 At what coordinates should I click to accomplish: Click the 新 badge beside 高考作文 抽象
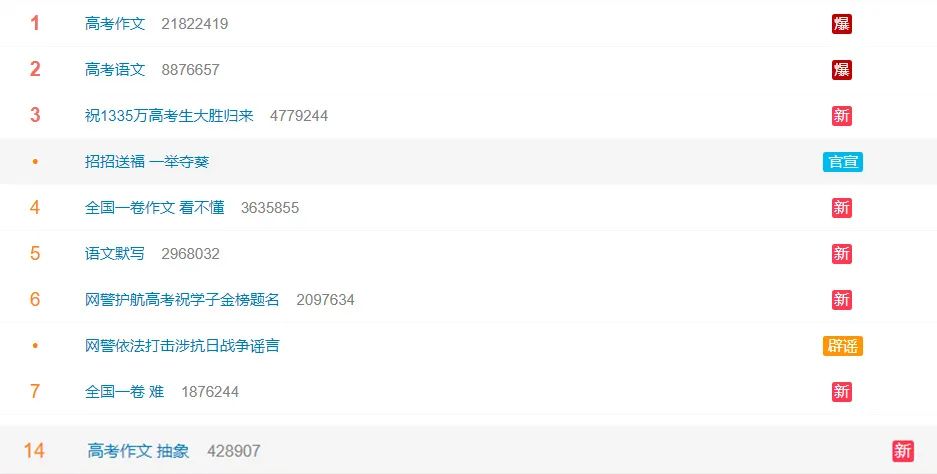tap(903, 451)
